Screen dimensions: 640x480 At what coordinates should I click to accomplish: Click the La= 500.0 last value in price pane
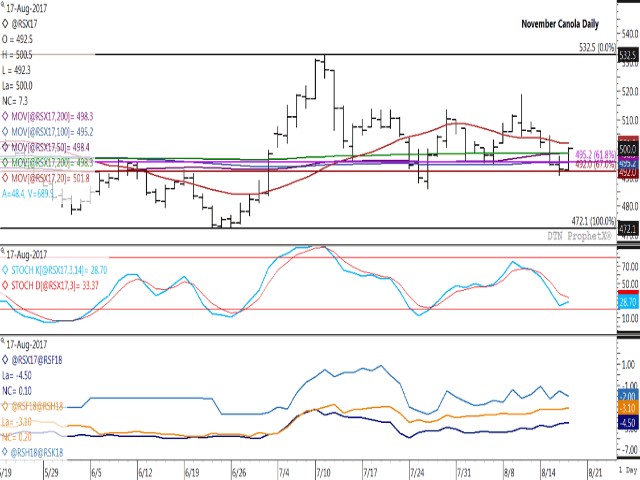point(17,86)
